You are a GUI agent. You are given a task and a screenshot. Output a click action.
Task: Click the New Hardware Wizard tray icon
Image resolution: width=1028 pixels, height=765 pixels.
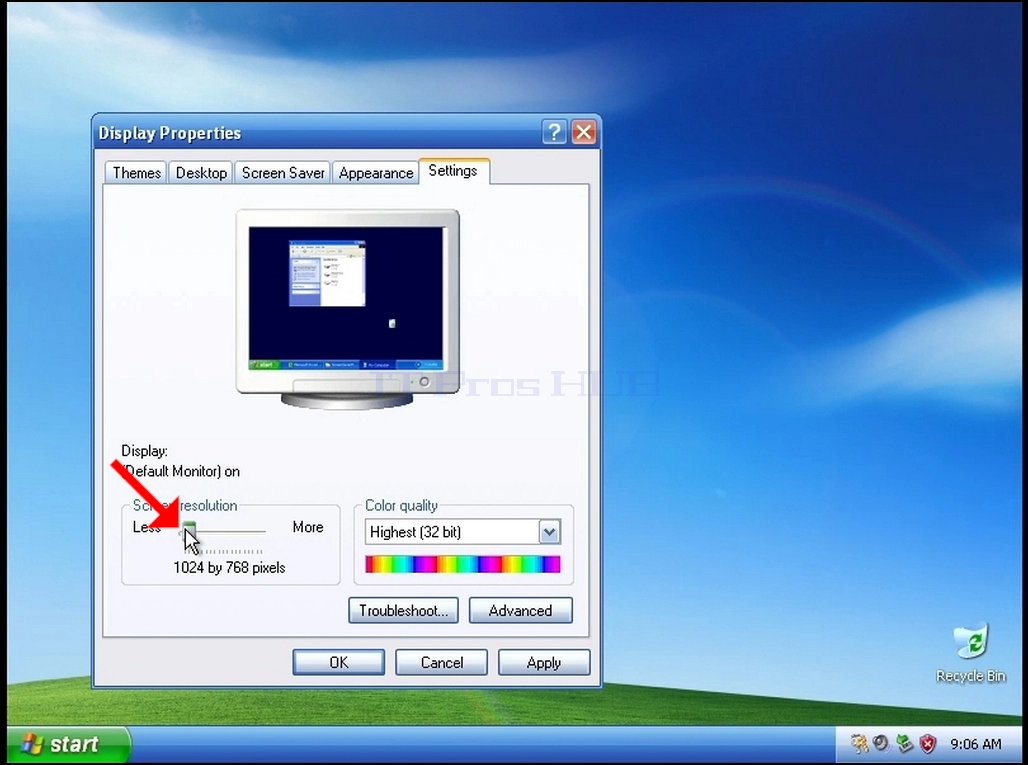click(x=858, y=743)
